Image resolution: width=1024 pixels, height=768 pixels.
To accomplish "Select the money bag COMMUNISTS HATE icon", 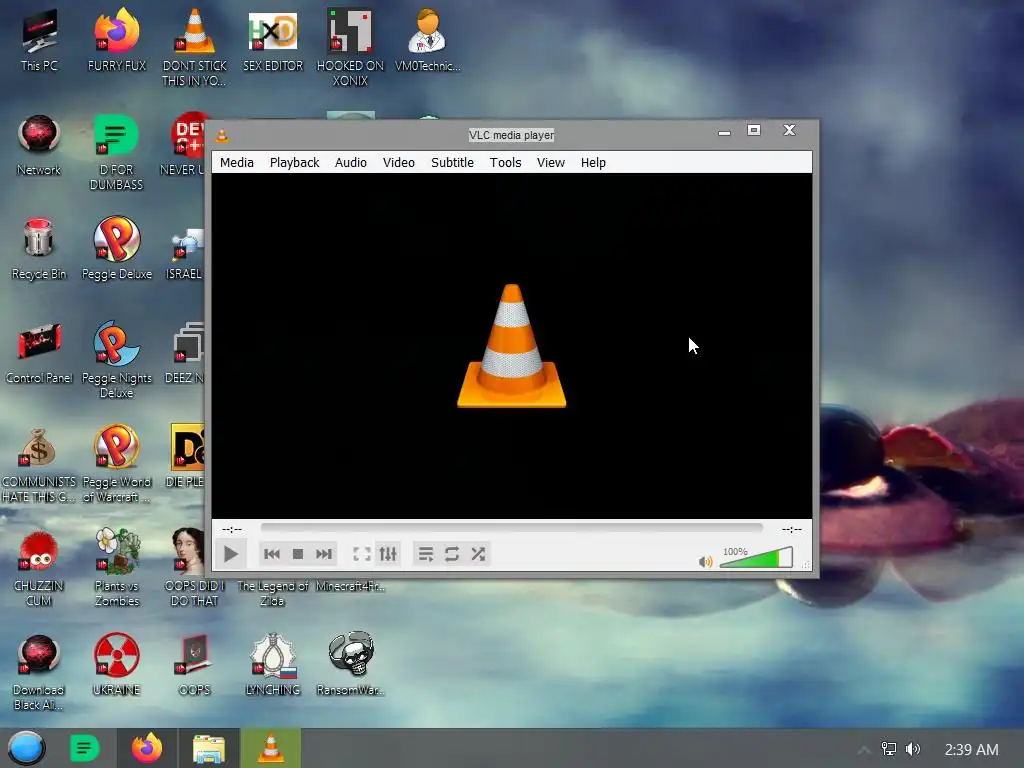I will point(39,464).
